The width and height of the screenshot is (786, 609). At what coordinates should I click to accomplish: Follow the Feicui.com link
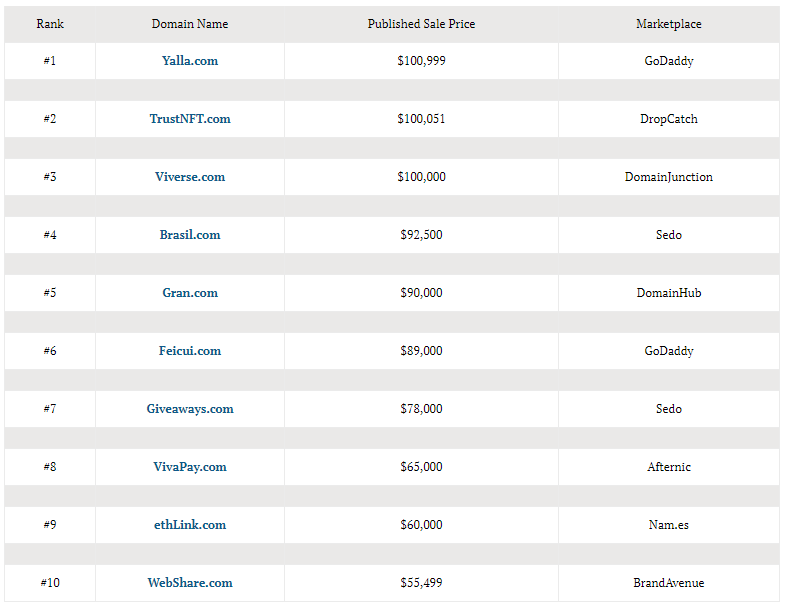pos(189,351)
